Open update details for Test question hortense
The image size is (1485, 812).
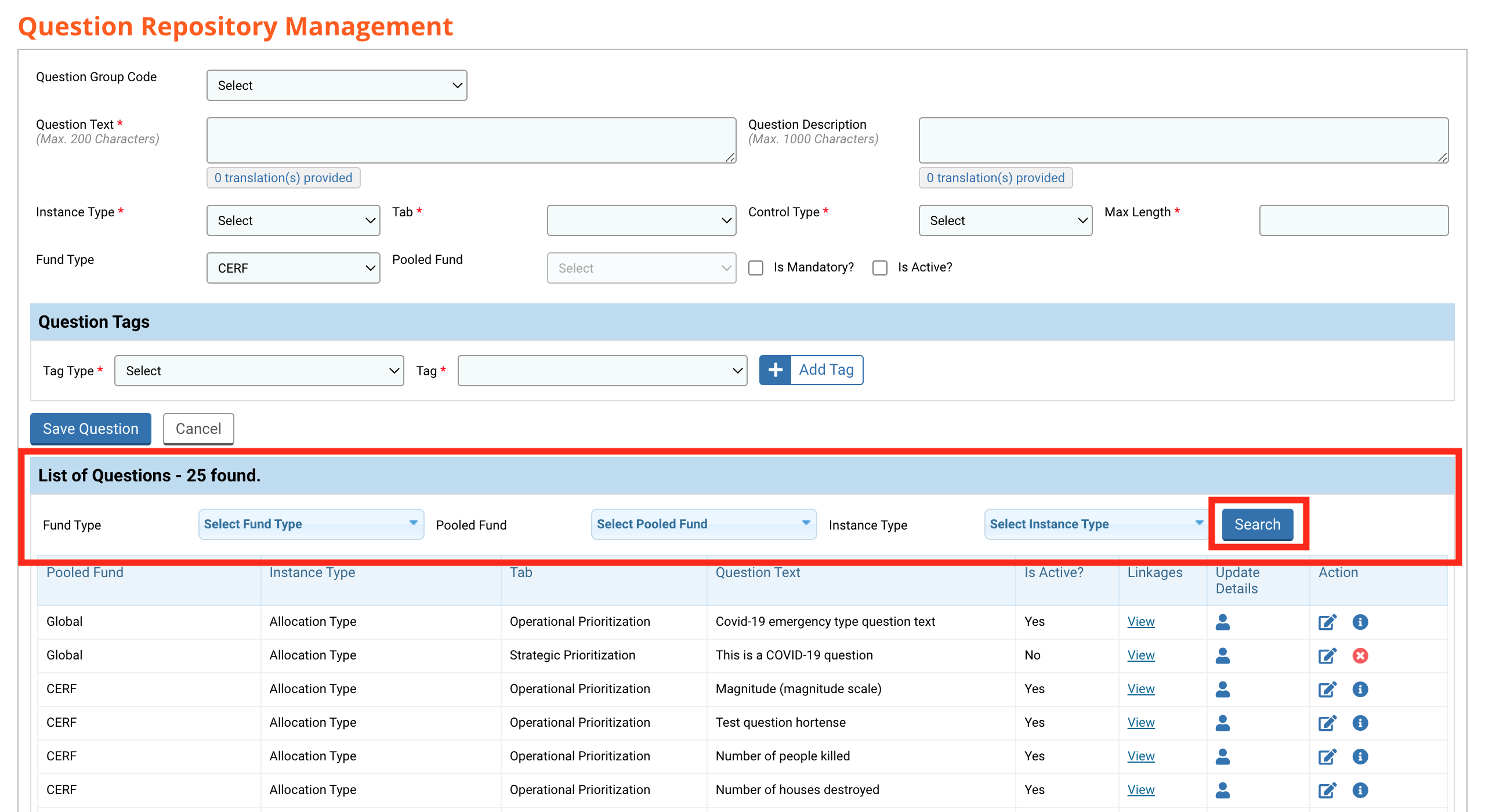1223,723
